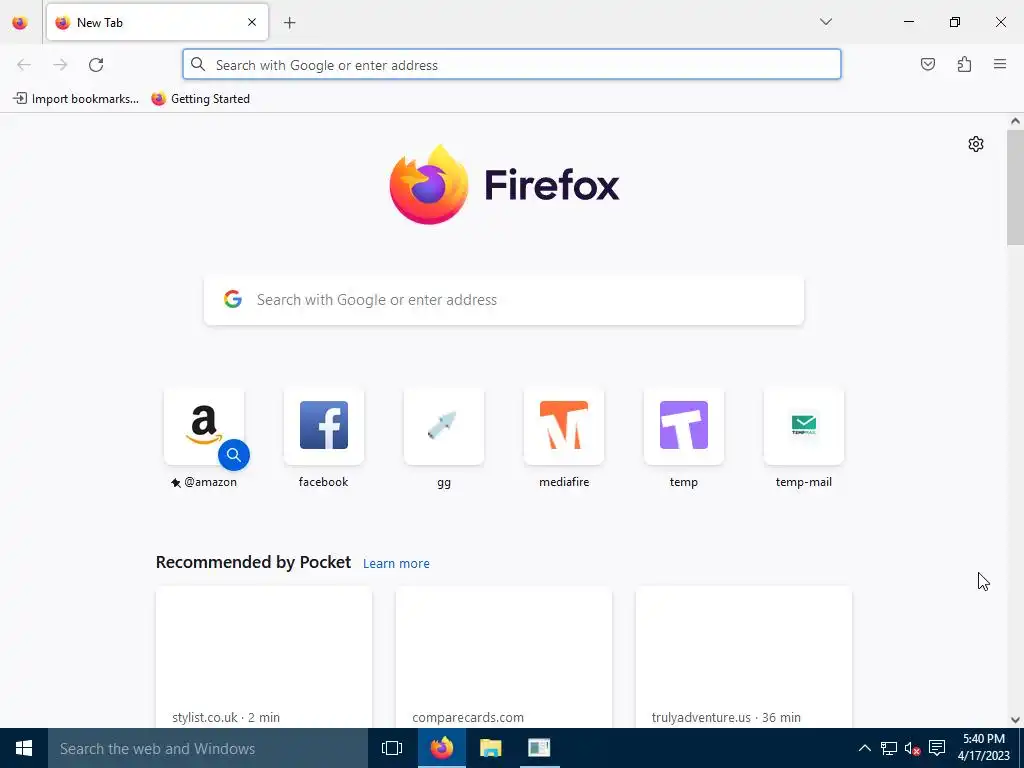Open network status tray icon
1024x768 pixels.
(889, 748)
